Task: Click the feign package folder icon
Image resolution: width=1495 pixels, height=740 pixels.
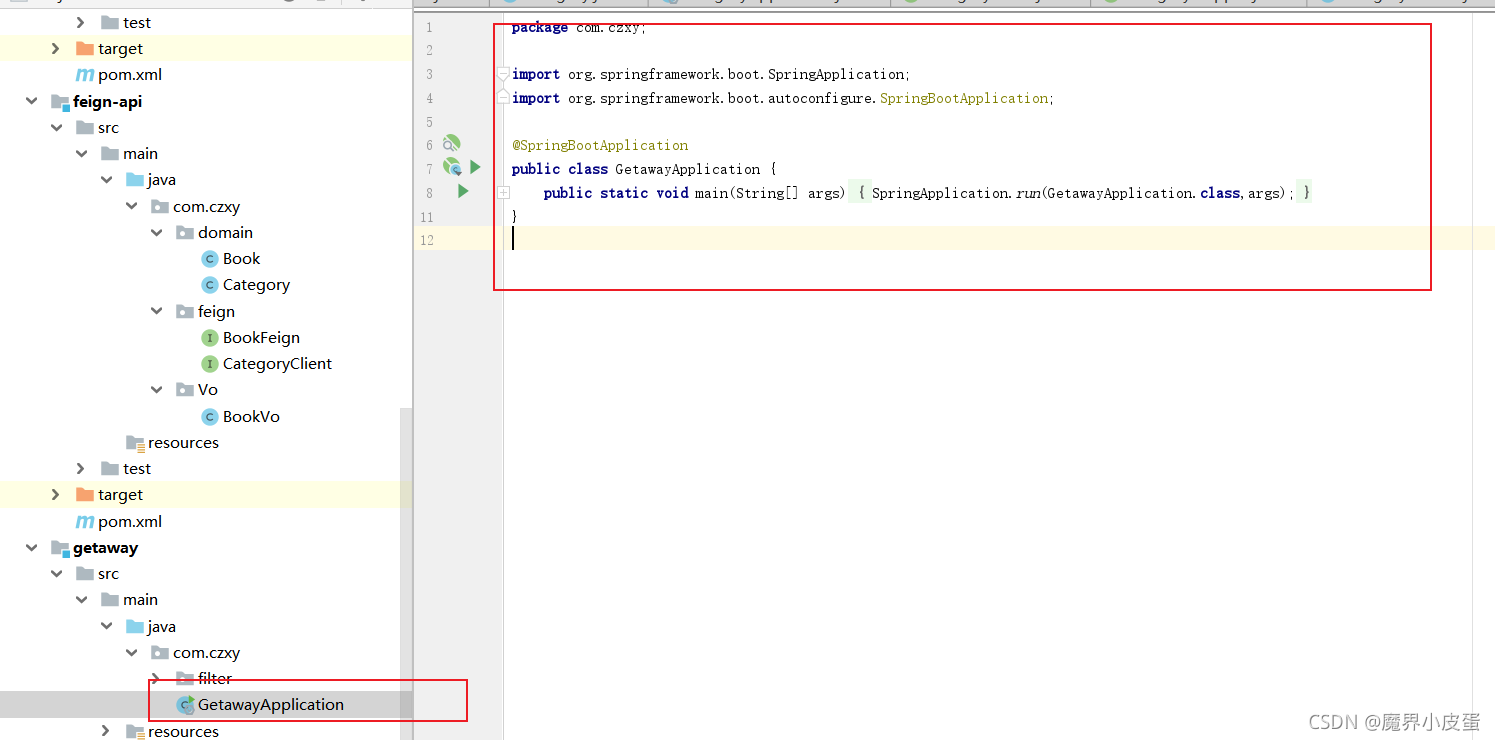Action: [x=185, y=312]
